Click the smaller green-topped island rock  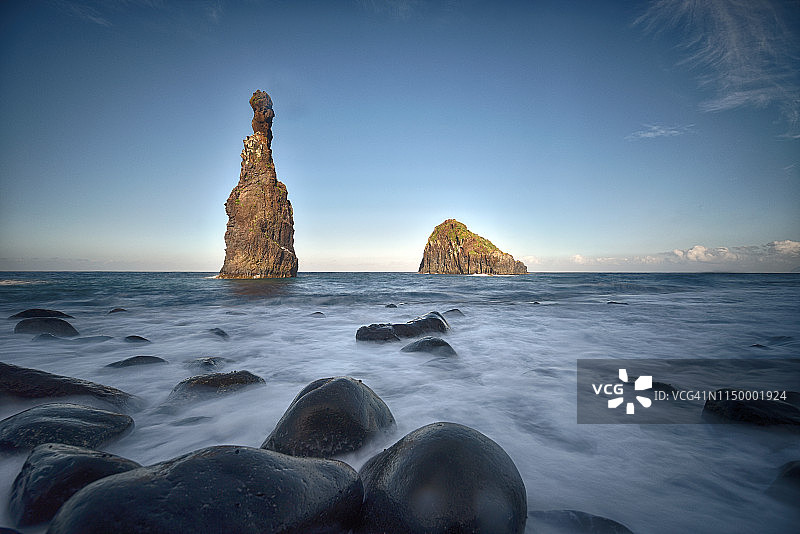465,250
